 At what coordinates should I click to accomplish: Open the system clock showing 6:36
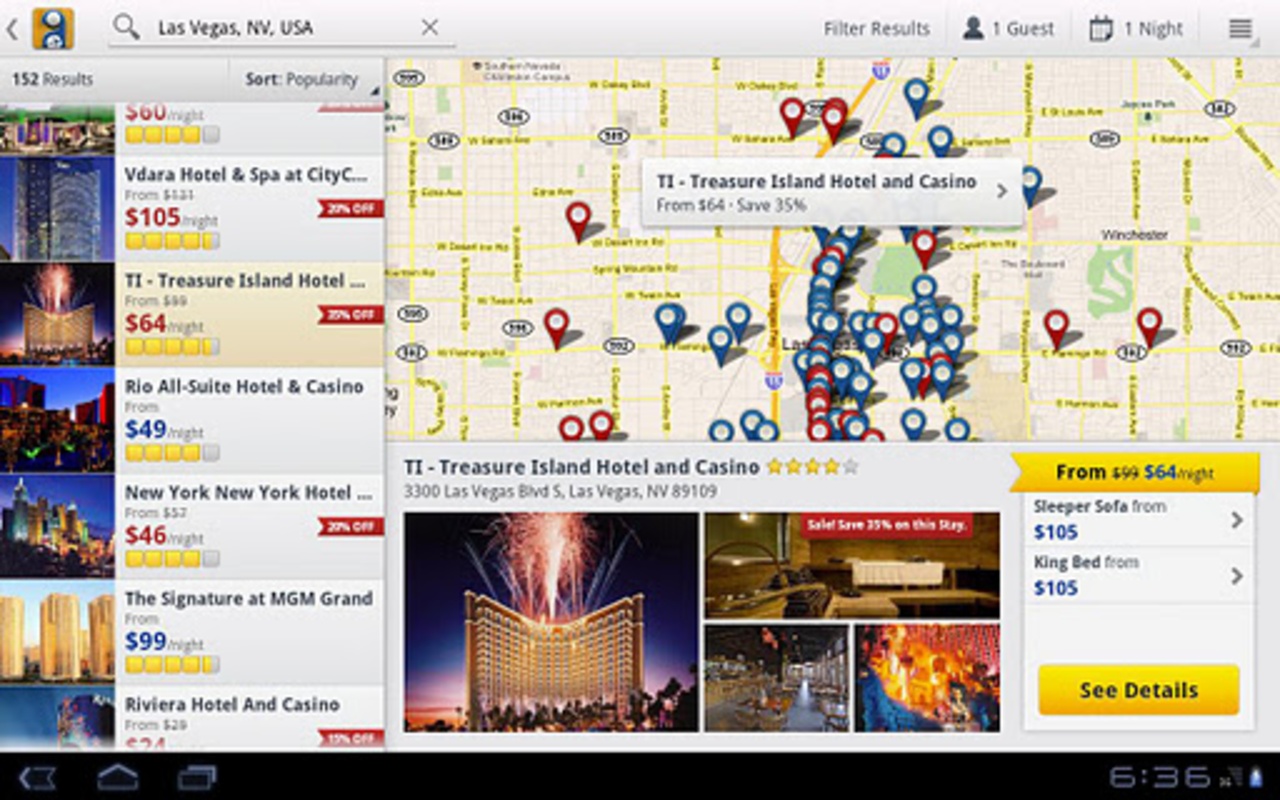[x=1160, y=777]
